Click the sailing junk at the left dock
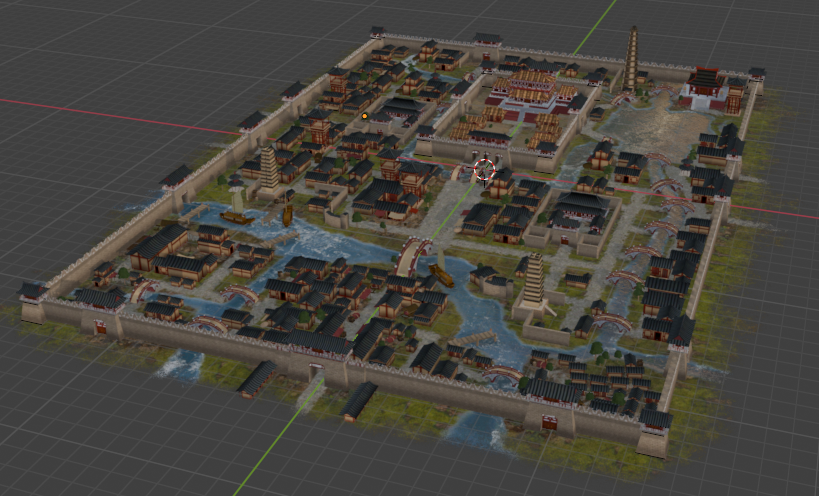819x496 pixels. click(x=237, y=209)
